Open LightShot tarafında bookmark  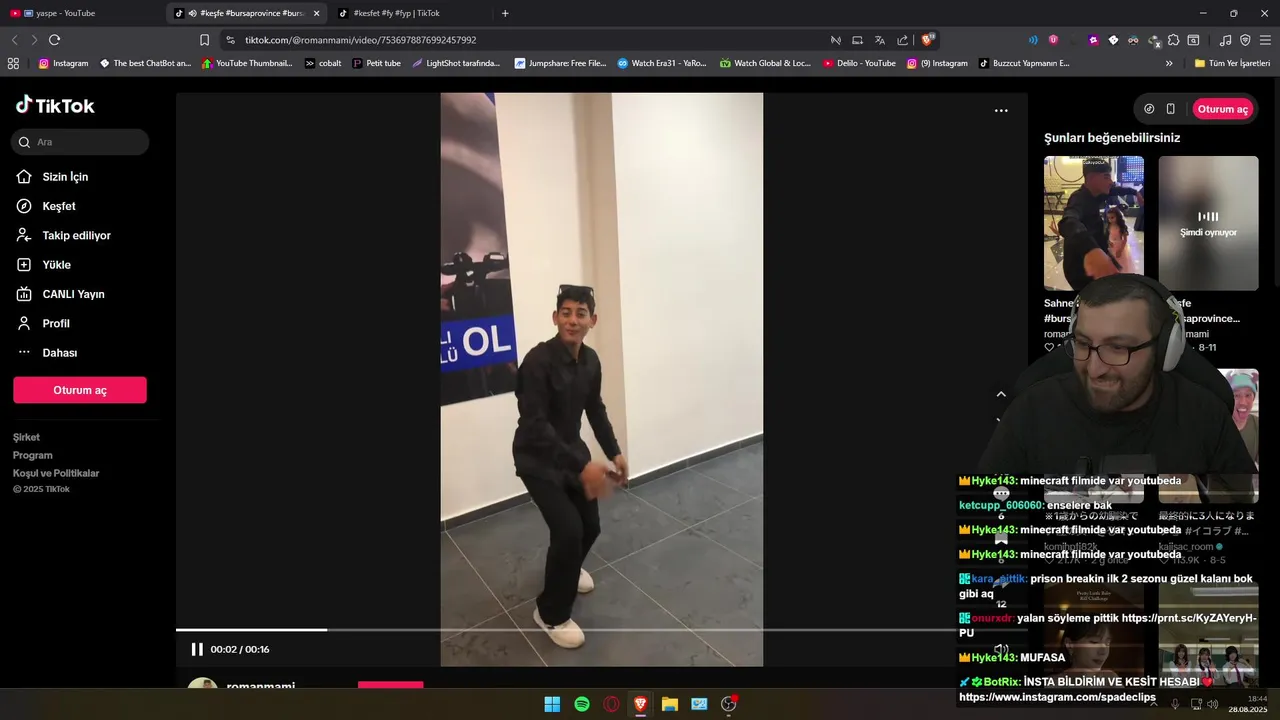(456, 63)
